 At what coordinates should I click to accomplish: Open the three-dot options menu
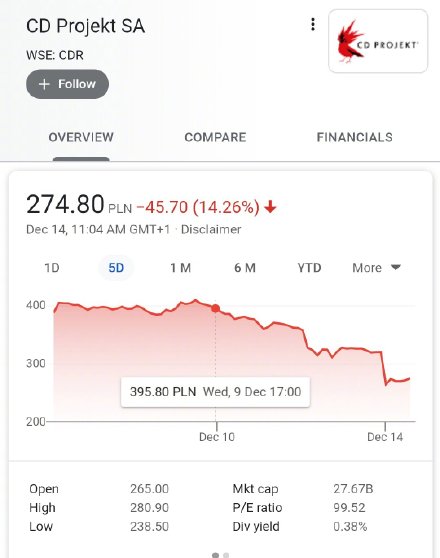313,25
